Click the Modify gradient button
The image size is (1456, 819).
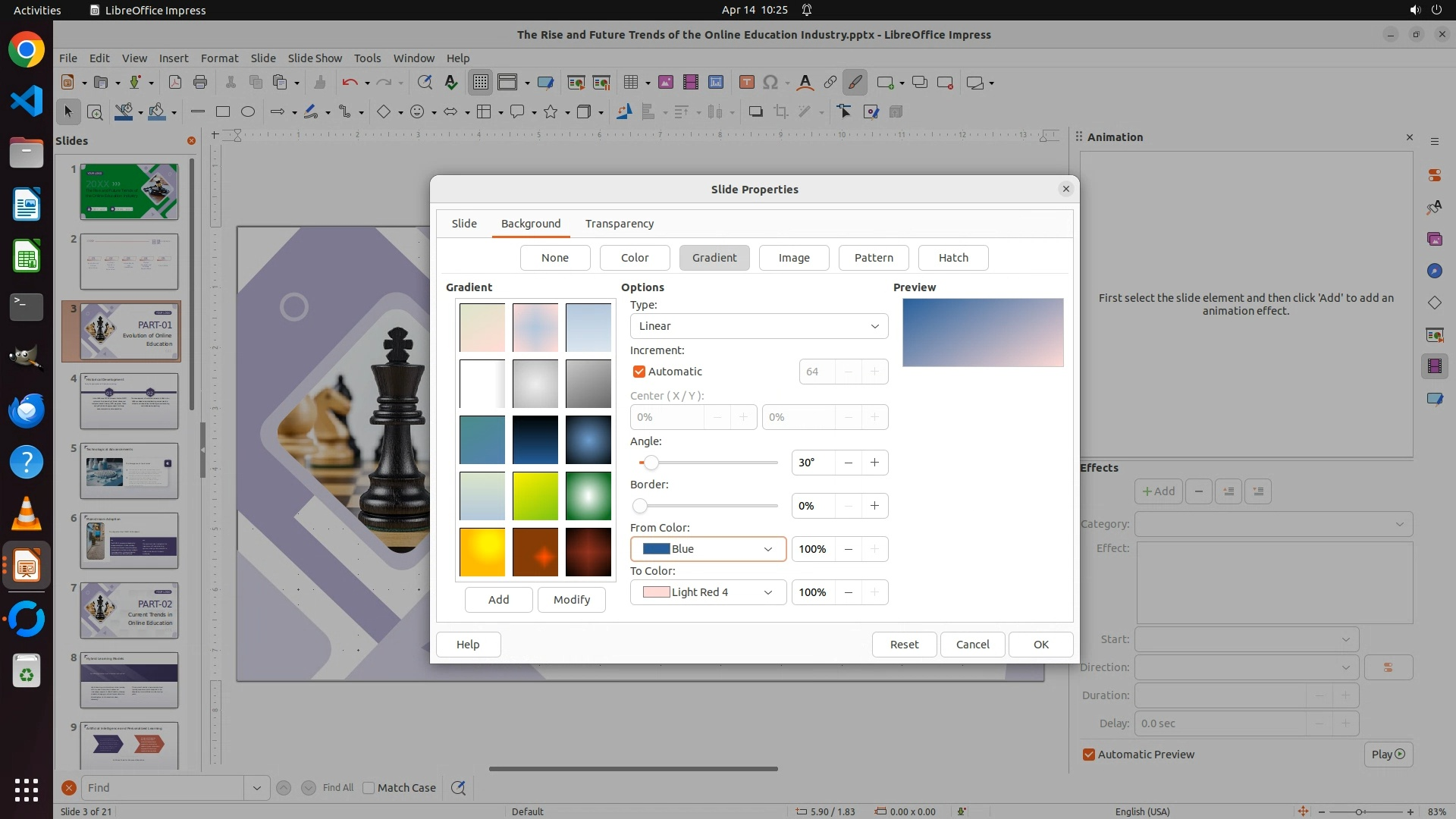pyautogui.click(x=571, y=600)
